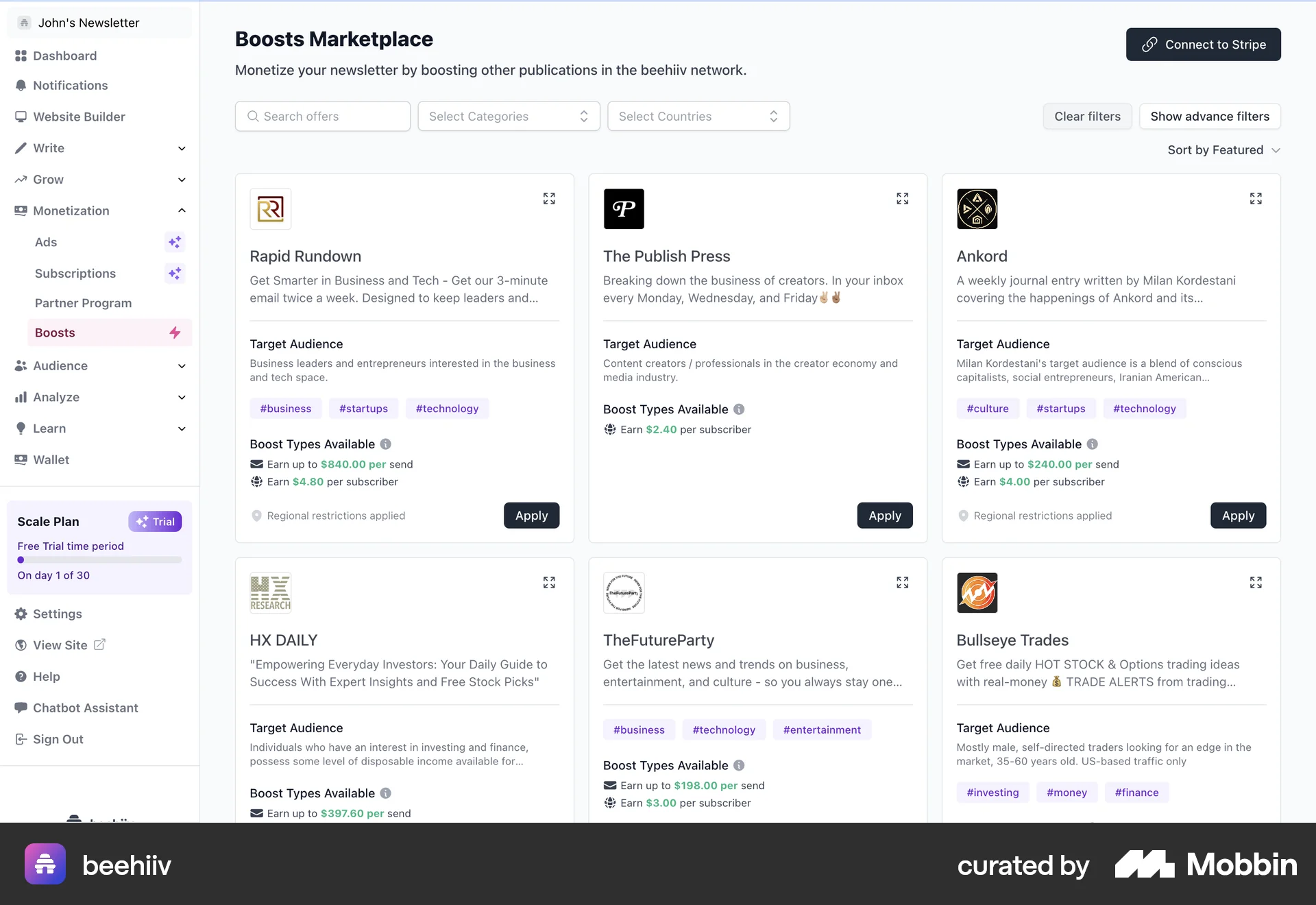Image resolution: width=1316 pixels, height=905 pixels.
Task: Click the Bullseye Trades logo
Action: [x=977, y=593]
